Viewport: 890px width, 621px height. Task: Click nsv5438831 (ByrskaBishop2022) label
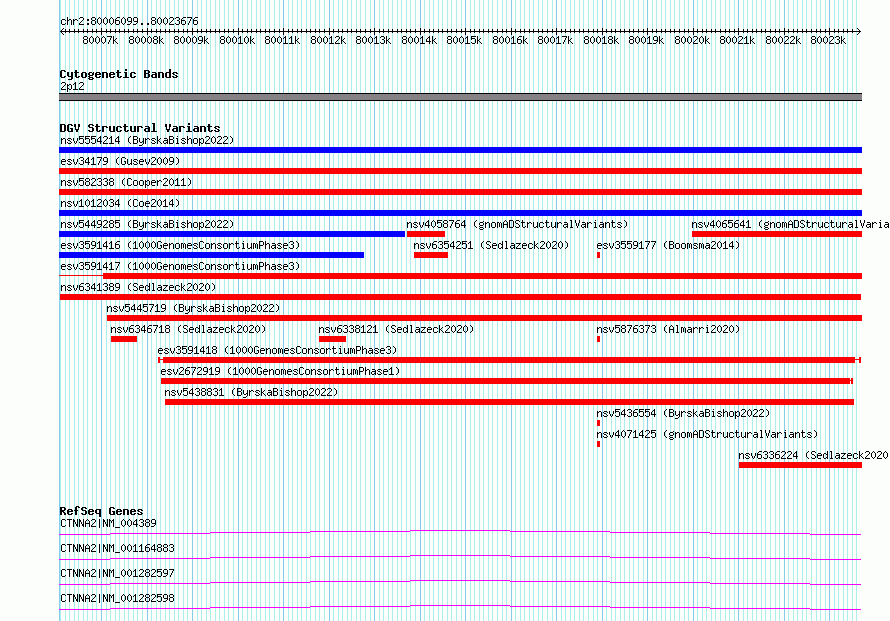point(251,392)
